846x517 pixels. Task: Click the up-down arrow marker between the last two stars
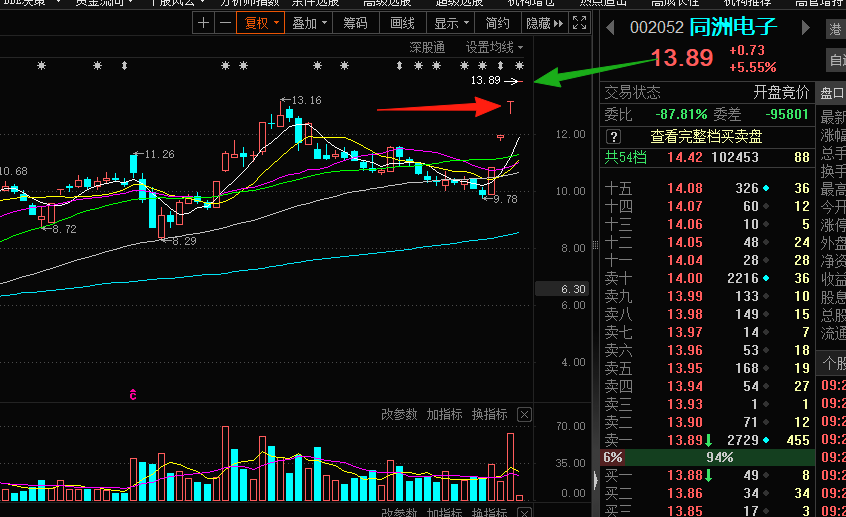pyautogui.click(x=501, y=66)
